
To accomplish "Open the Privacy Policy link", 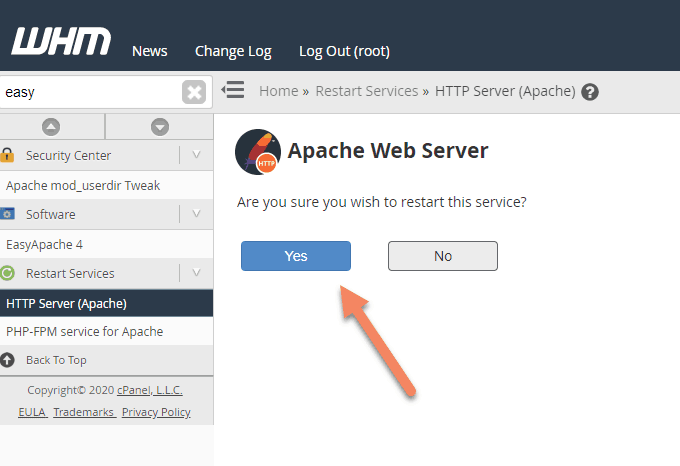I will pos(156,412).
